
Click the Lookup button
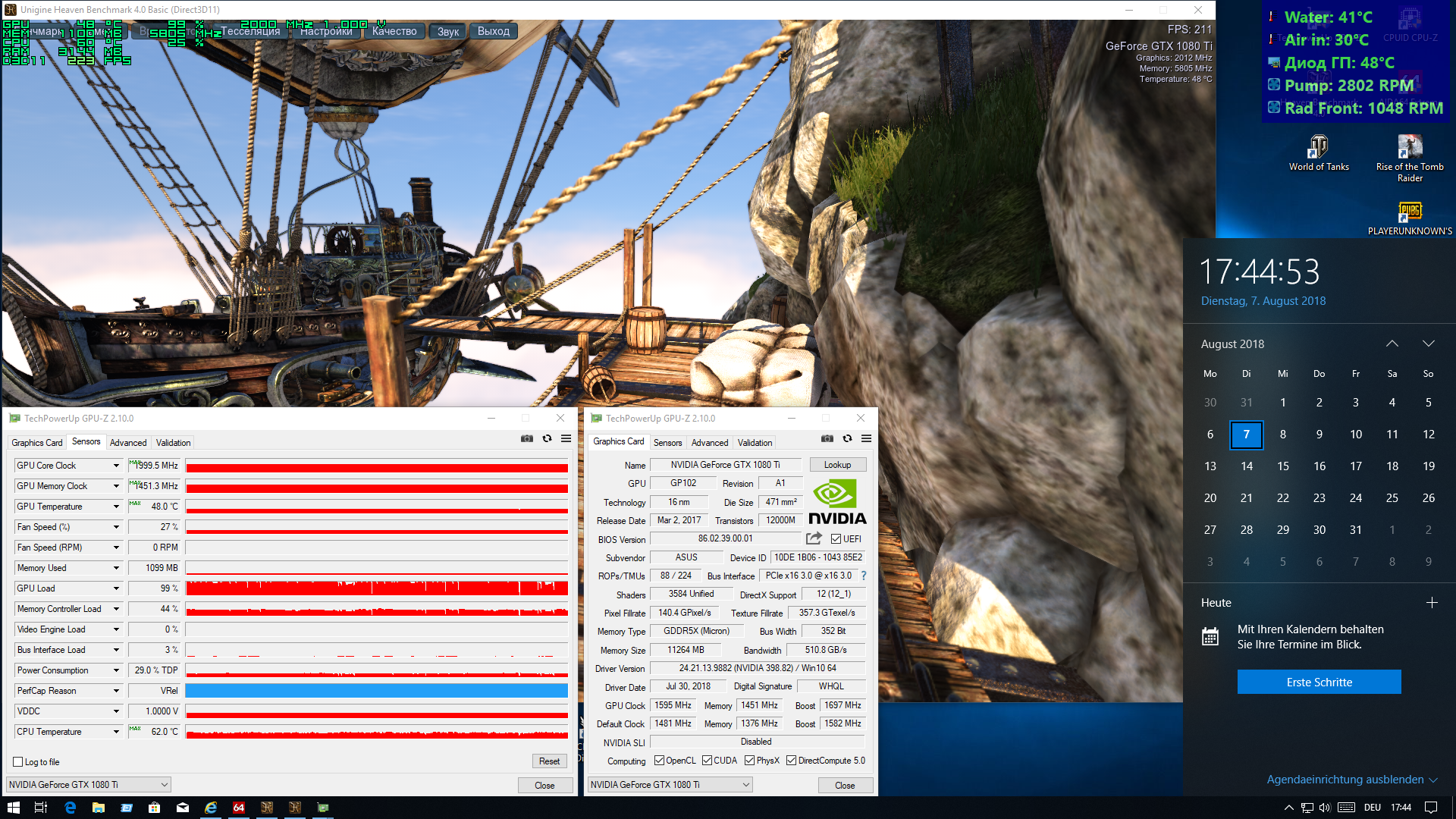(x=837, y=465)
